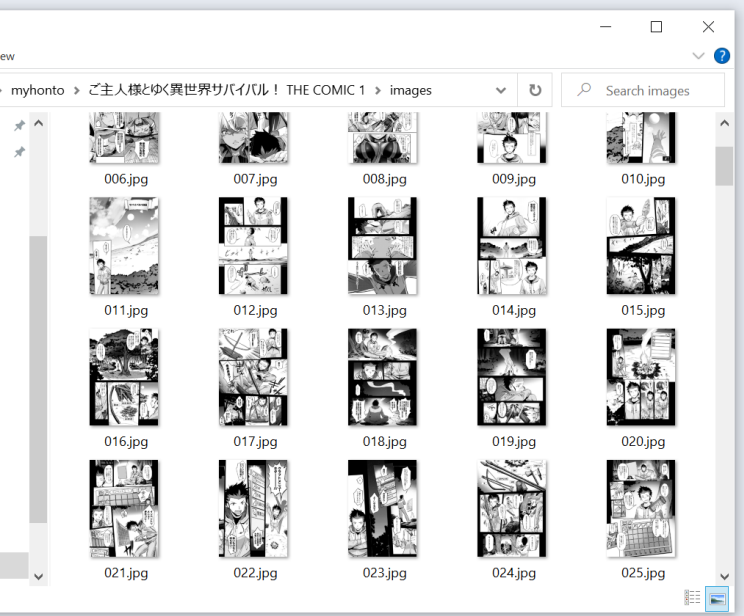Close the File Explorer window
Screen dimensions: 744x616
(708, 27)
